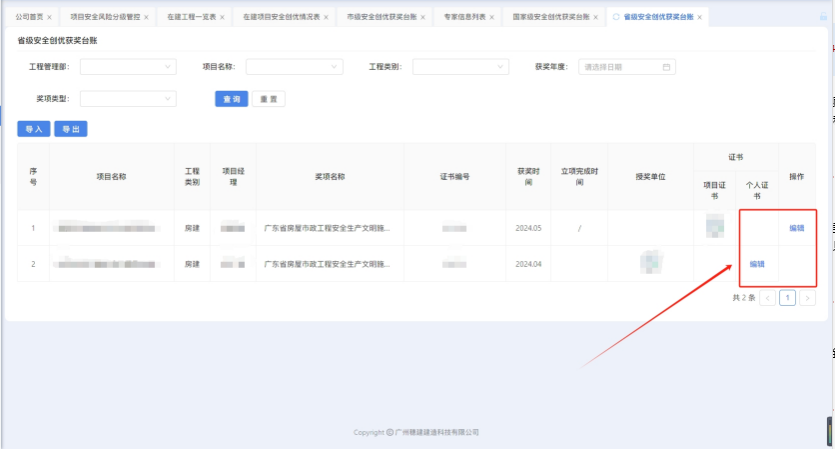Click 编辑 link in first table row

point(796,228)
